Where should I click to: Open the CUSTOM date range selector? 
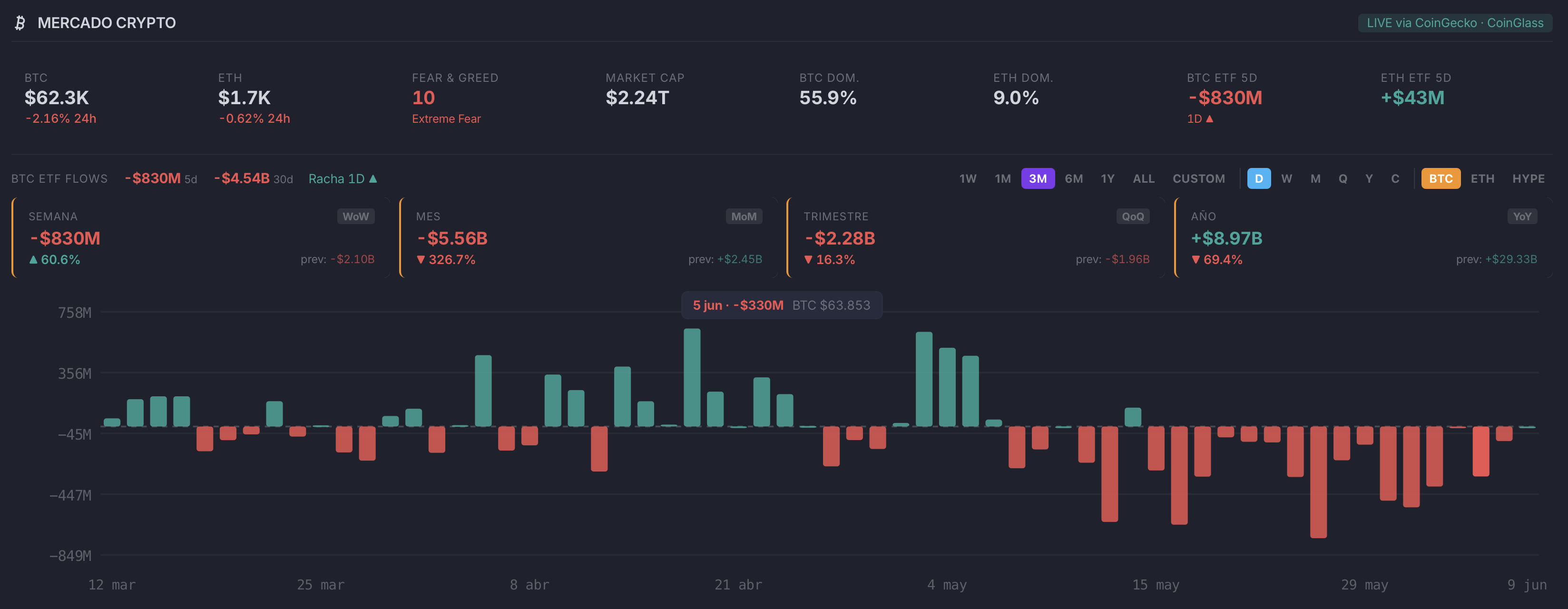[1198, 178]
